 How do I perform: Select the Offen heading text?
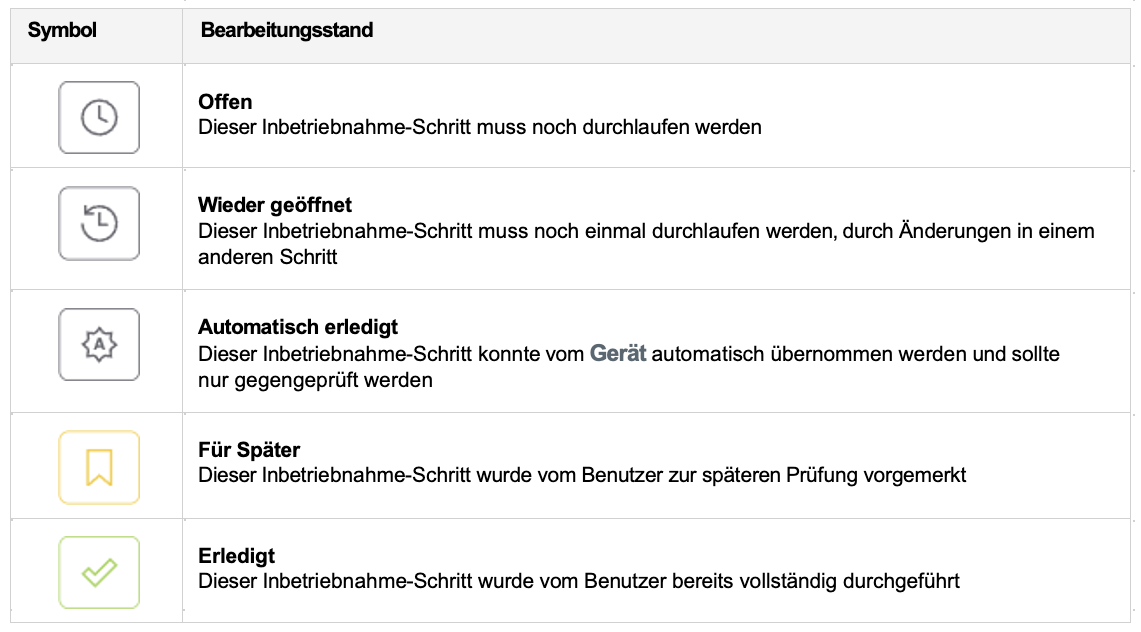pyautogui.click(x=225, y=101)
